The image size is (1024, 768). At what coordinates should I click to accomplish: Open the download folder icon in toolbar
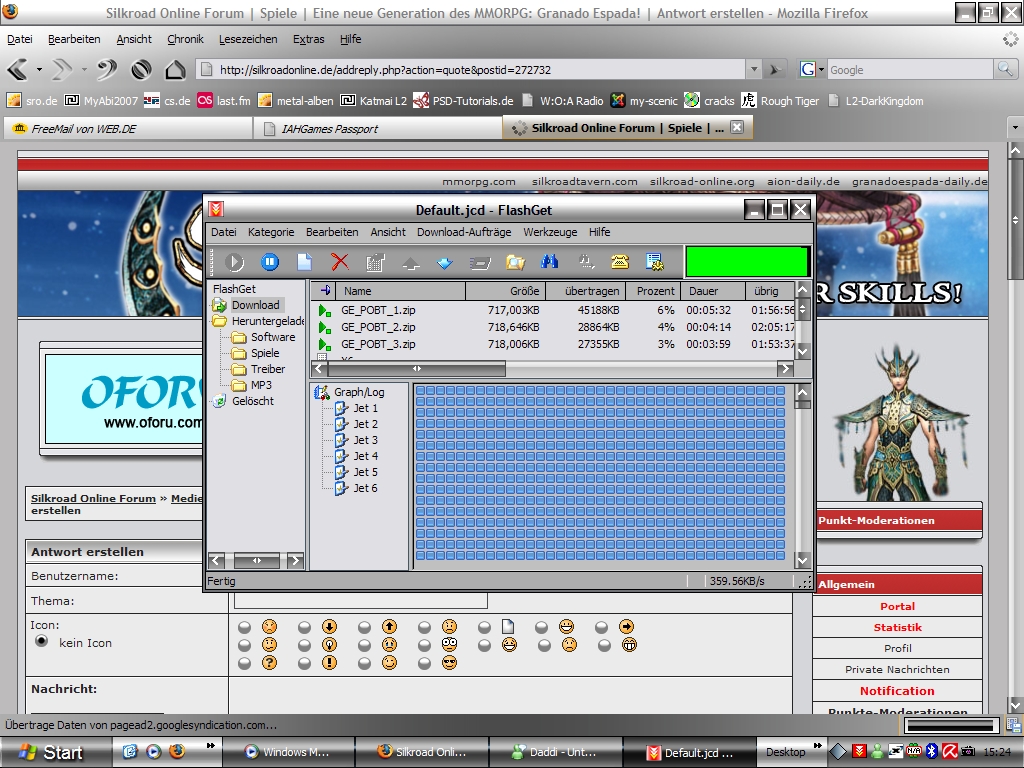pos(515,262)
